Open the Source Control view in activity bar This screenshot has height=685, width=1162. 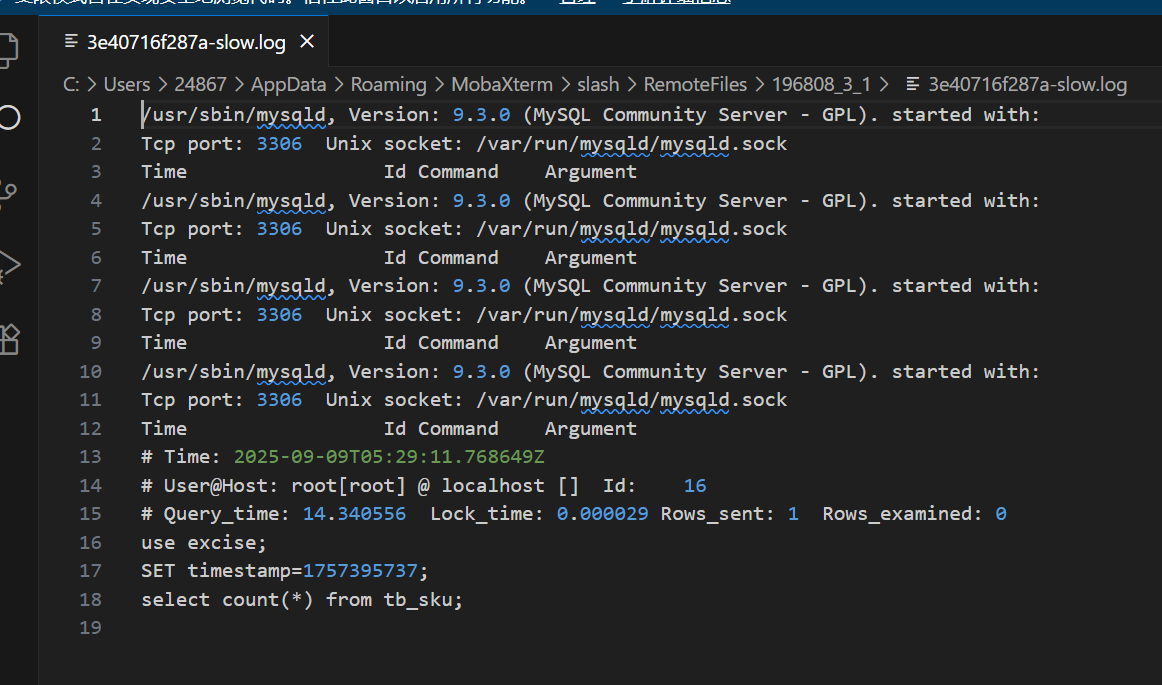coord(7,193)
